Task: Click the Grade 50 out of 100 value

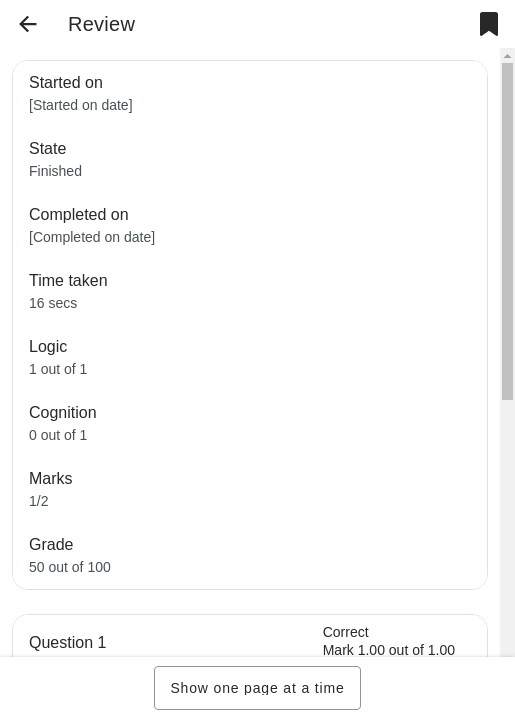Action: [x=70, y=567]
